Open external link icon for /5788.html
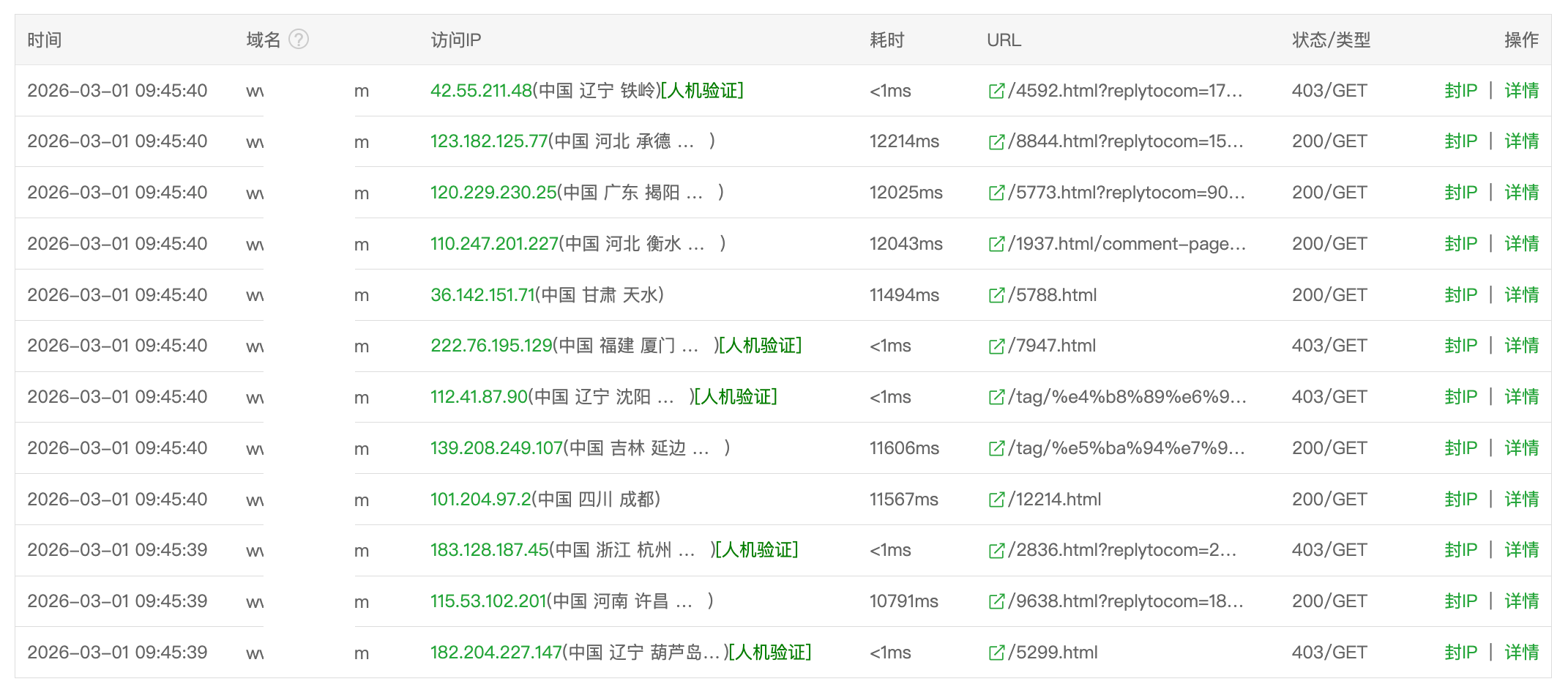The width and height of the screenshot is (1568, 687). [996, 295]
